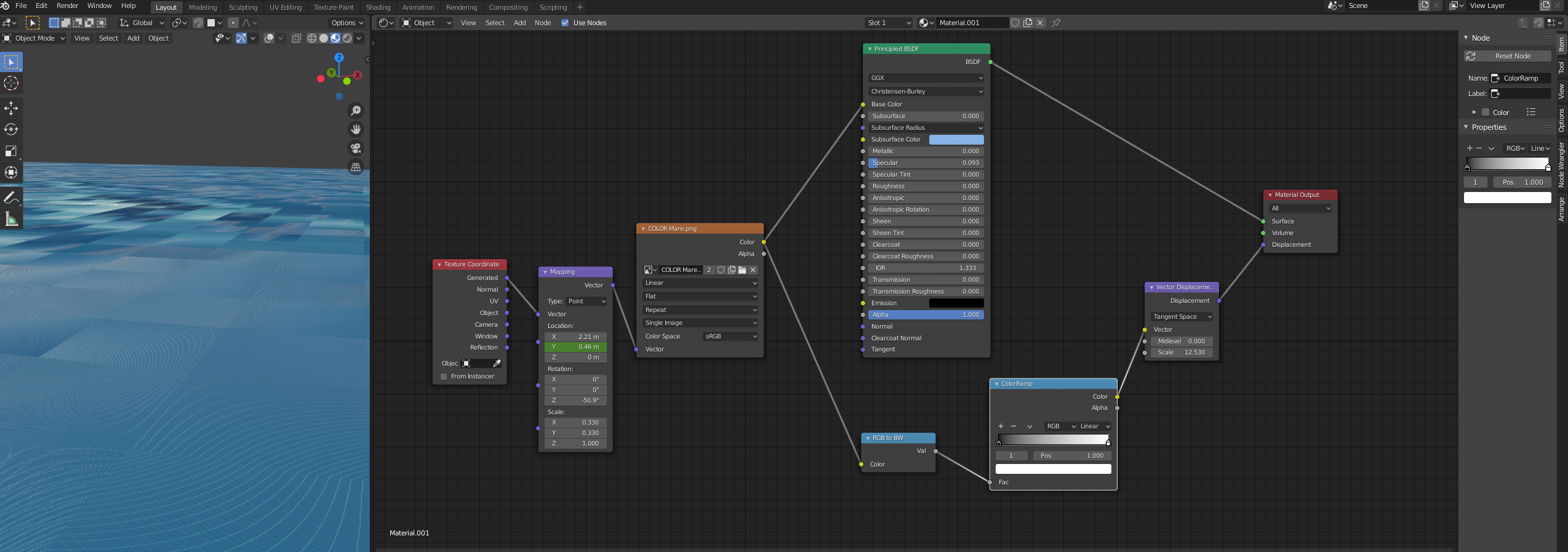Switch to the Shading workspace tab

coord(378,7)
